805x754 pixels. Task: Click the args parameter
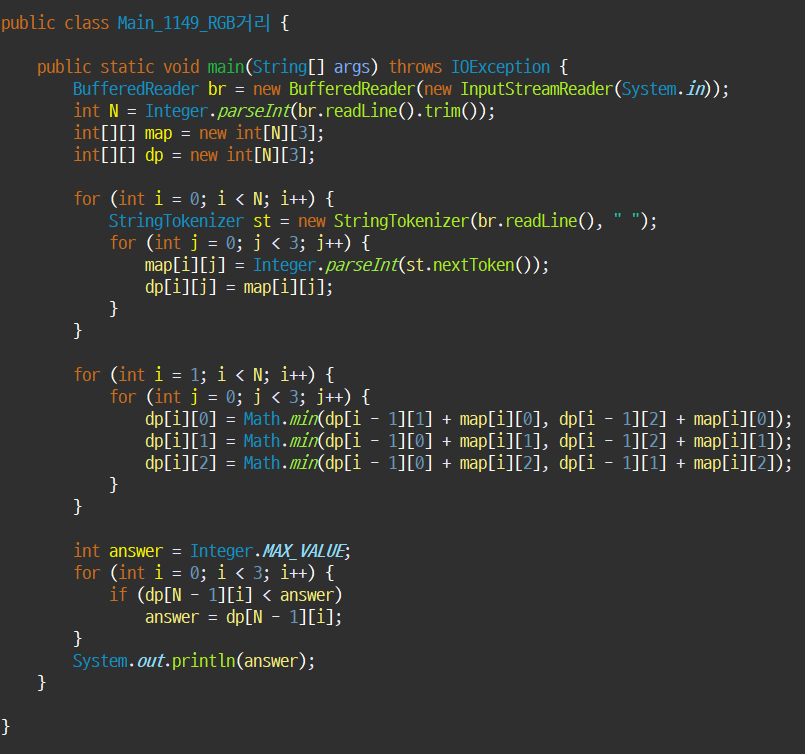coord(352,67)
